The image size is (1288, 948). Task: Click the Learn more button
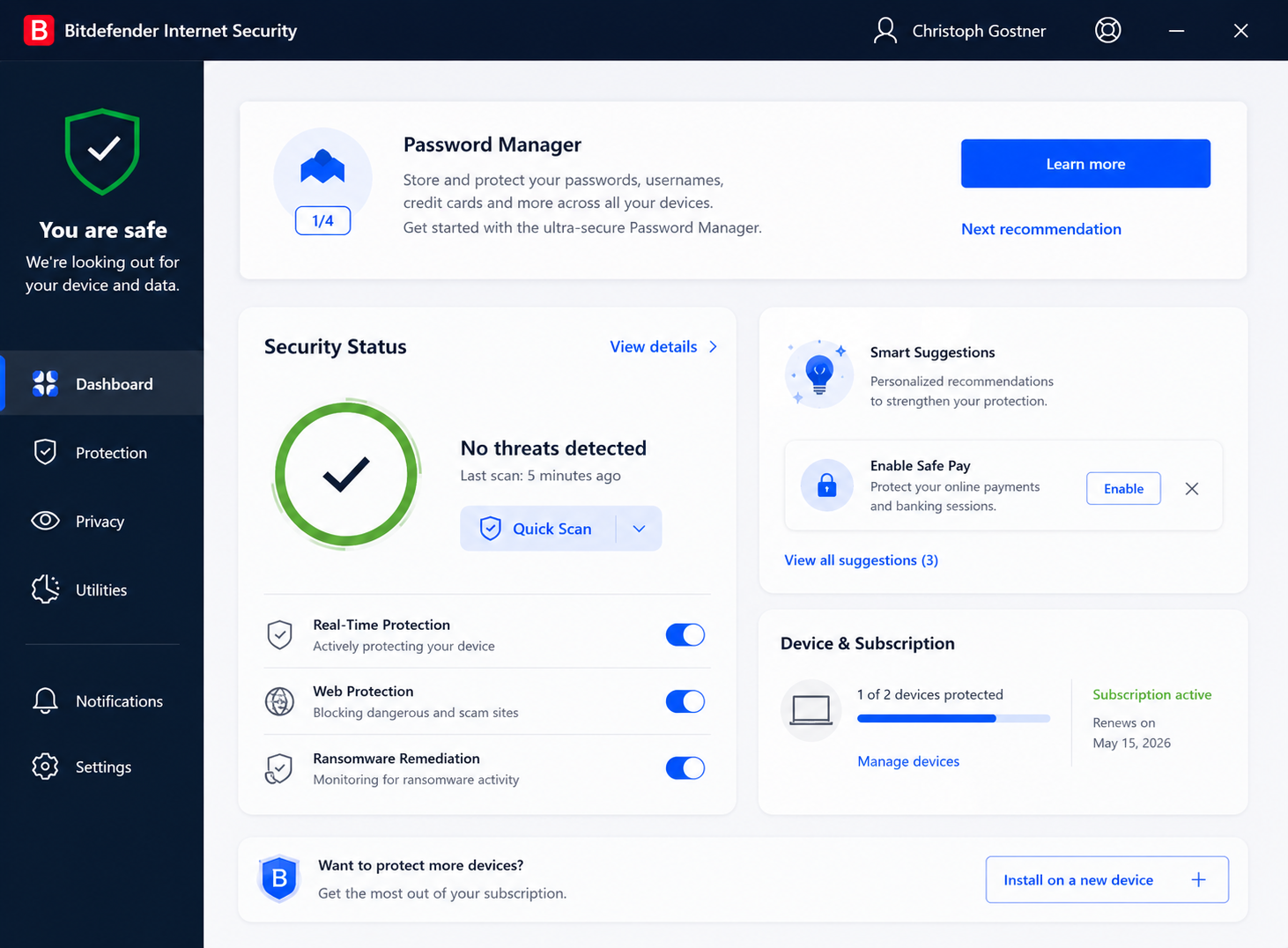[1085, 164]
